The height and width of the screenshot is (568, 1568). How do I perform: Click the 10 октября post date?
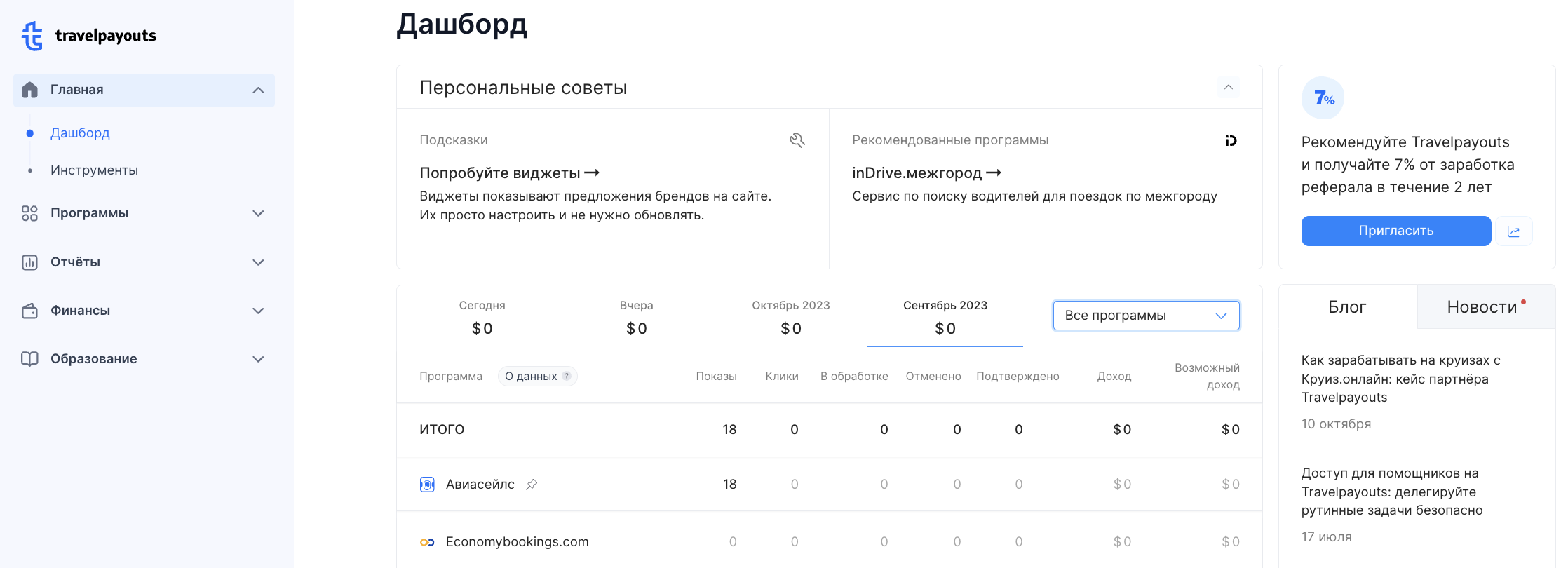pyautogui.click(x=1336, y=424)
